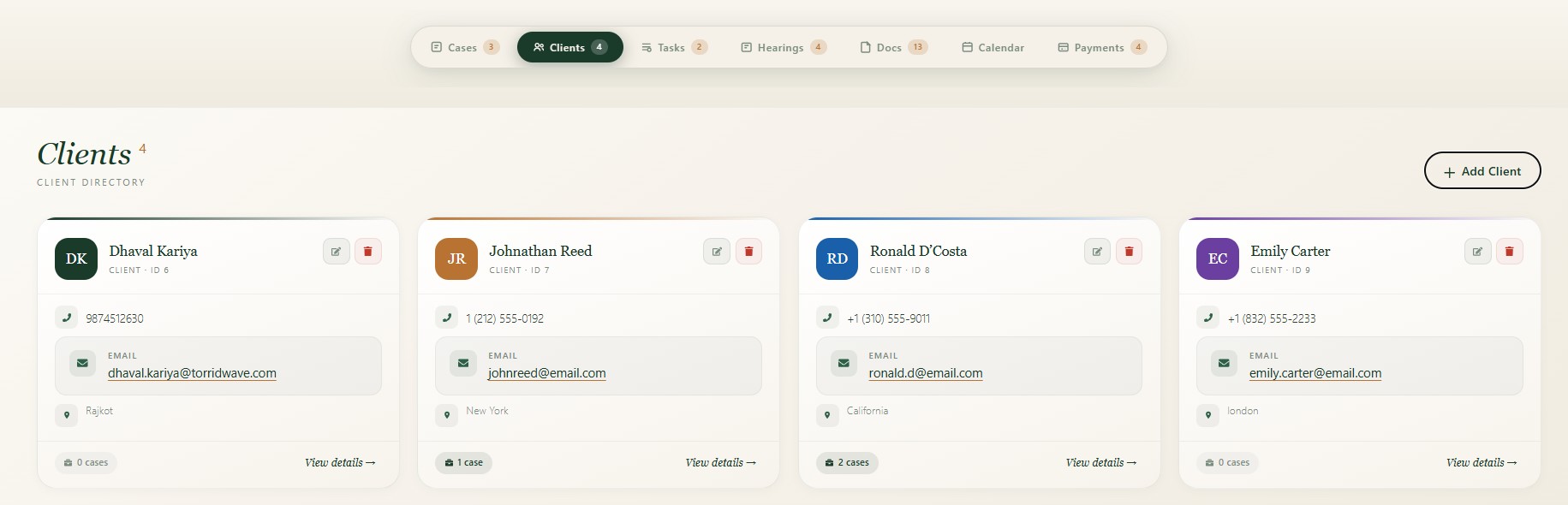Click the 1 case badge on Johnathan Reed
This screenshot has width=1568, height=505.
[464, 462]
